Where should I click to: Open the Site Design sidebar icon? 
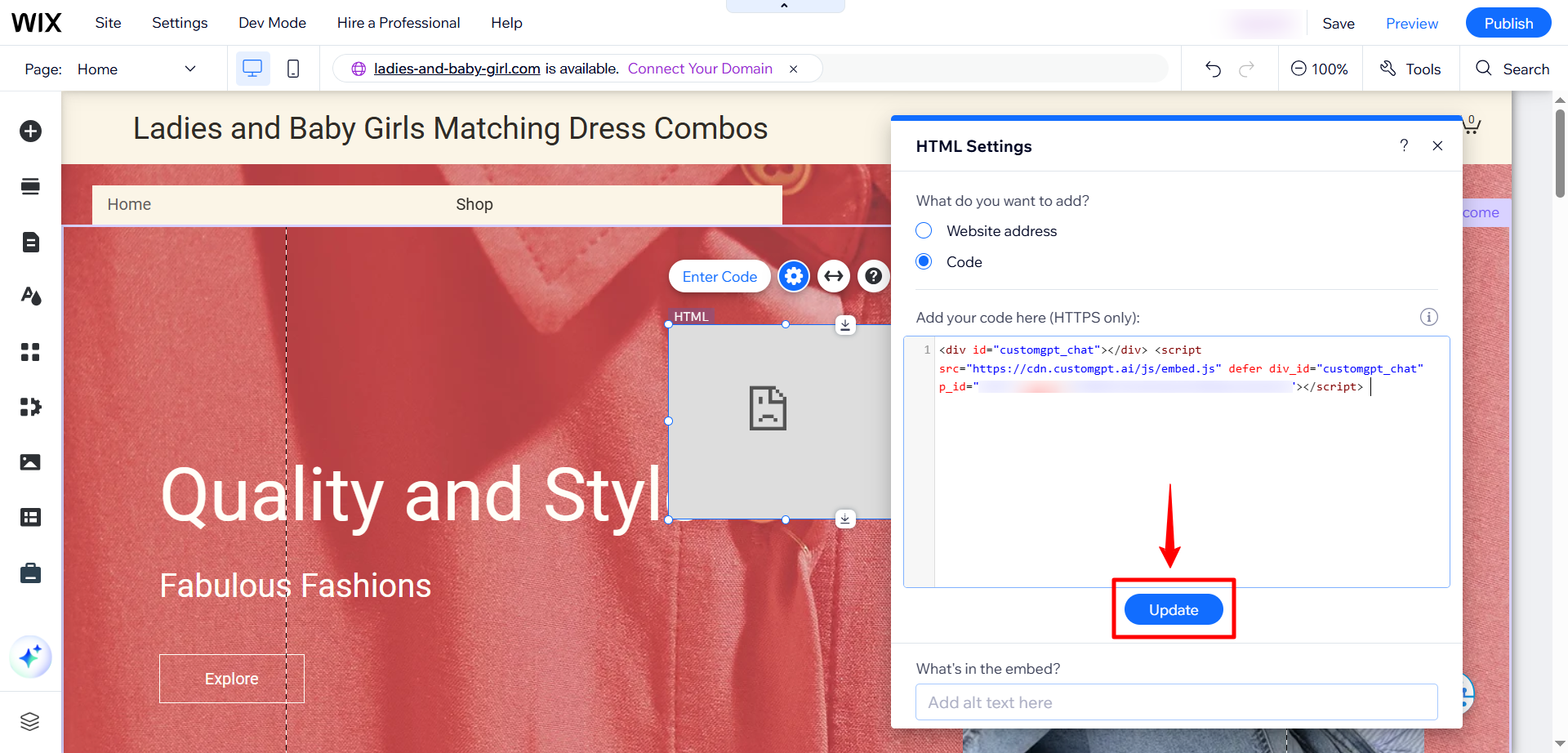[30, 296]
